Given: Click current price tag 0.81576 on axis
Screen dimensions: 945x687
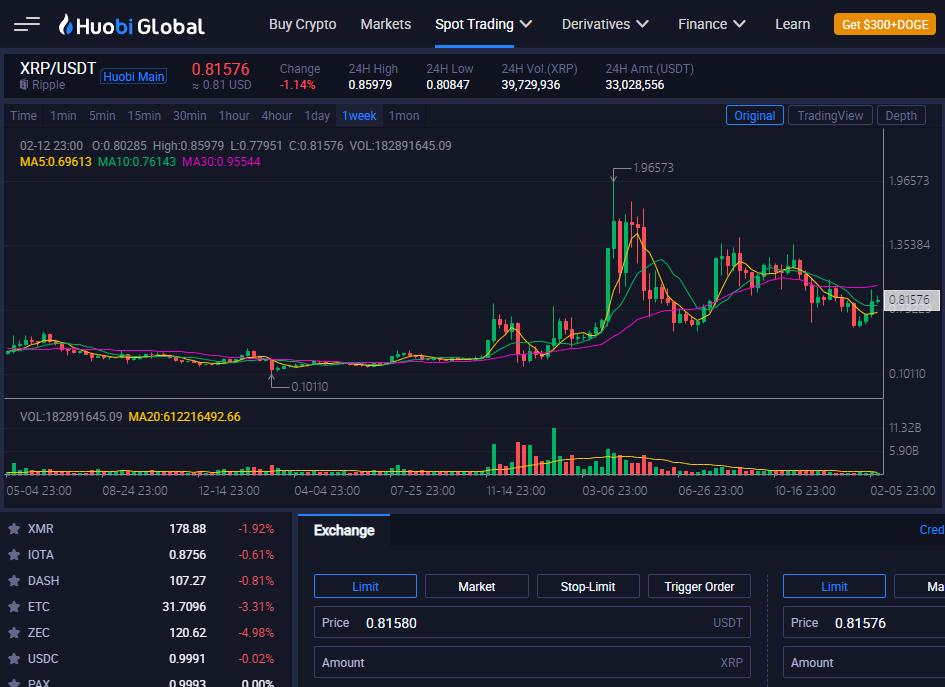Looking at the screenshot, I should tap(911, 300).
